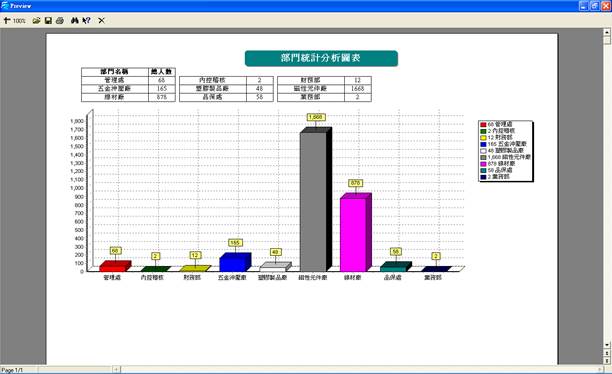The height and width of the screenshot is (374, 612).
Task: Click the magenta legend swatch
Action: point(483,164)
